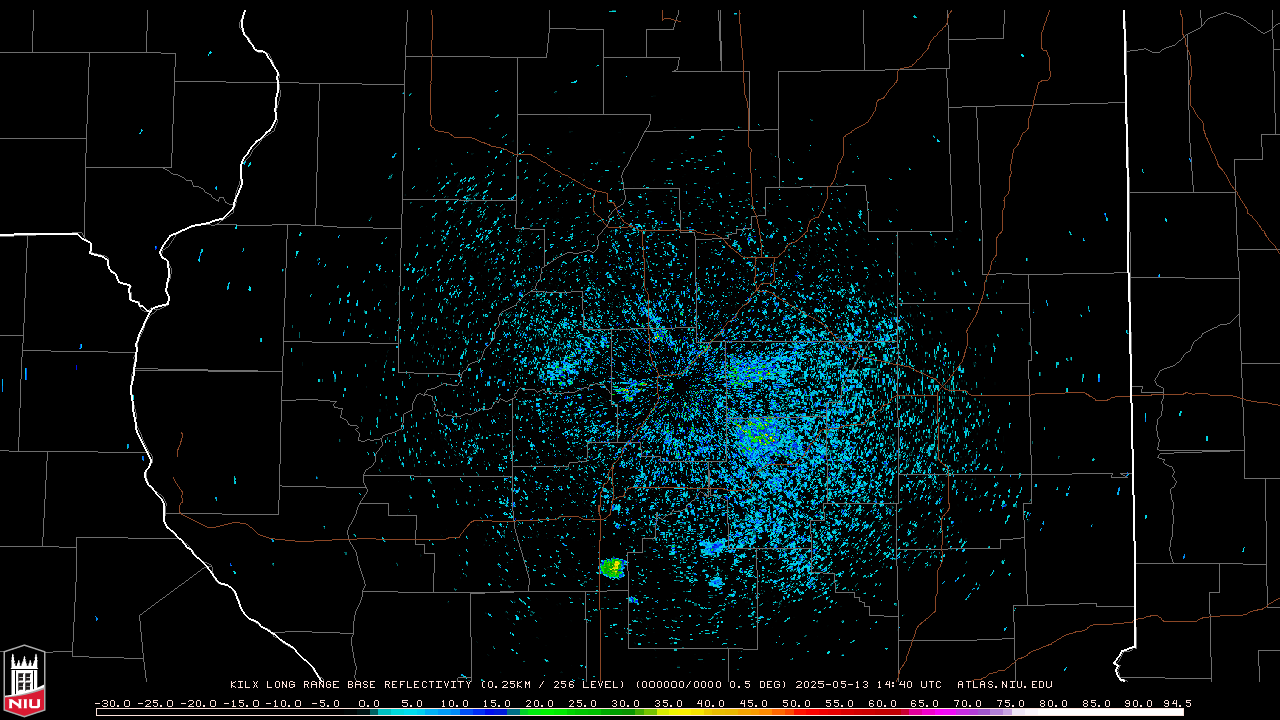Viewport: 1280px width, 720px height.
Task: Click the 94.5 scale label
Action: pyautogui.click(x=1176, y=703)
